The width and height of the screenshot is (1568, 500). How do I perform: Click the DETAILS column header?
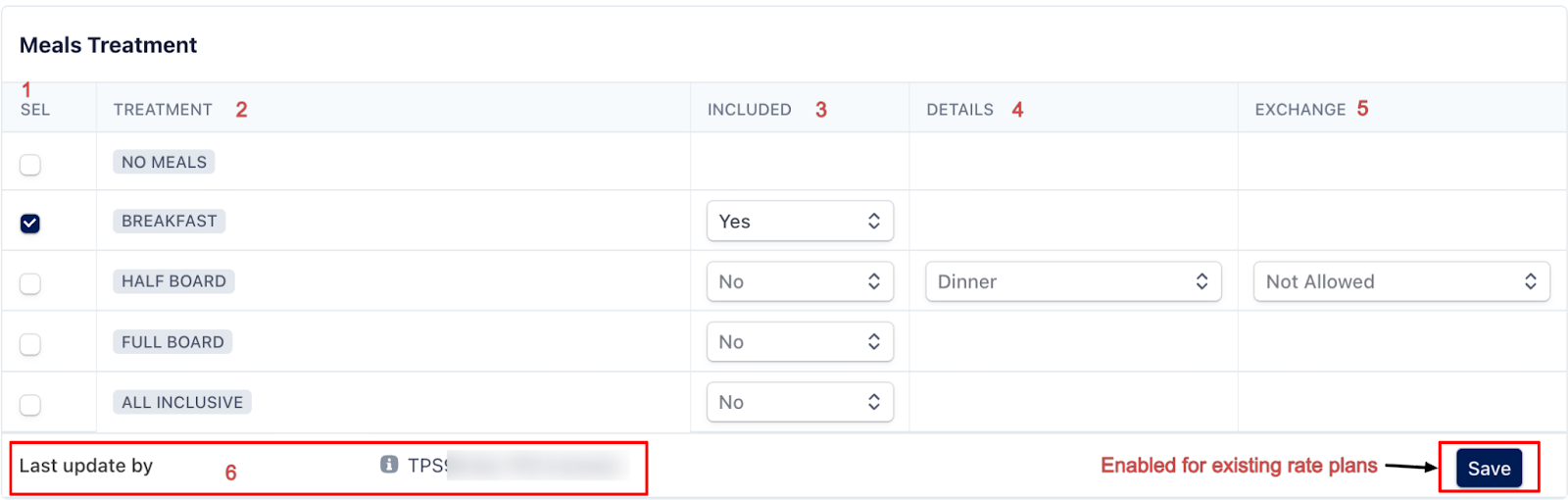click(x=960, y=110)
